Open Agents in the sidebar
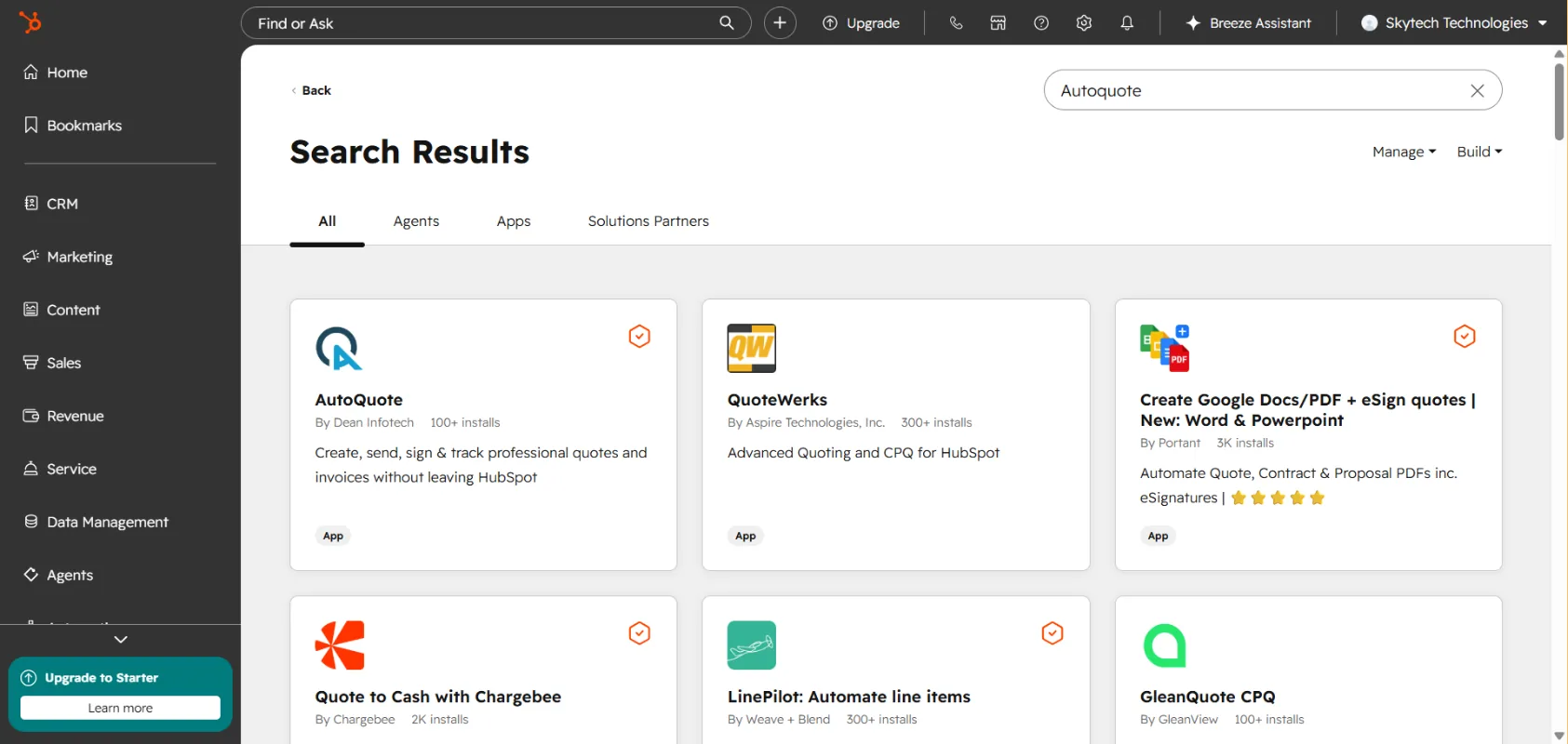The image size is (1568, 744). coord(59,575)
